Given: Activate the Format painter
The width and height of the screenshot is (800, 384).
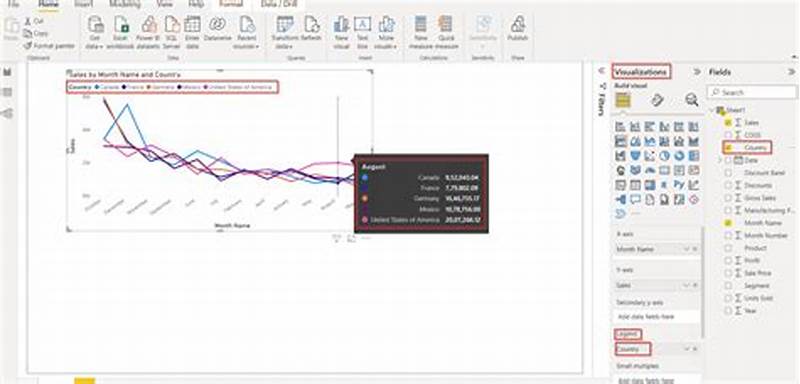Looking at the screenshot, I should coord(49,46).
